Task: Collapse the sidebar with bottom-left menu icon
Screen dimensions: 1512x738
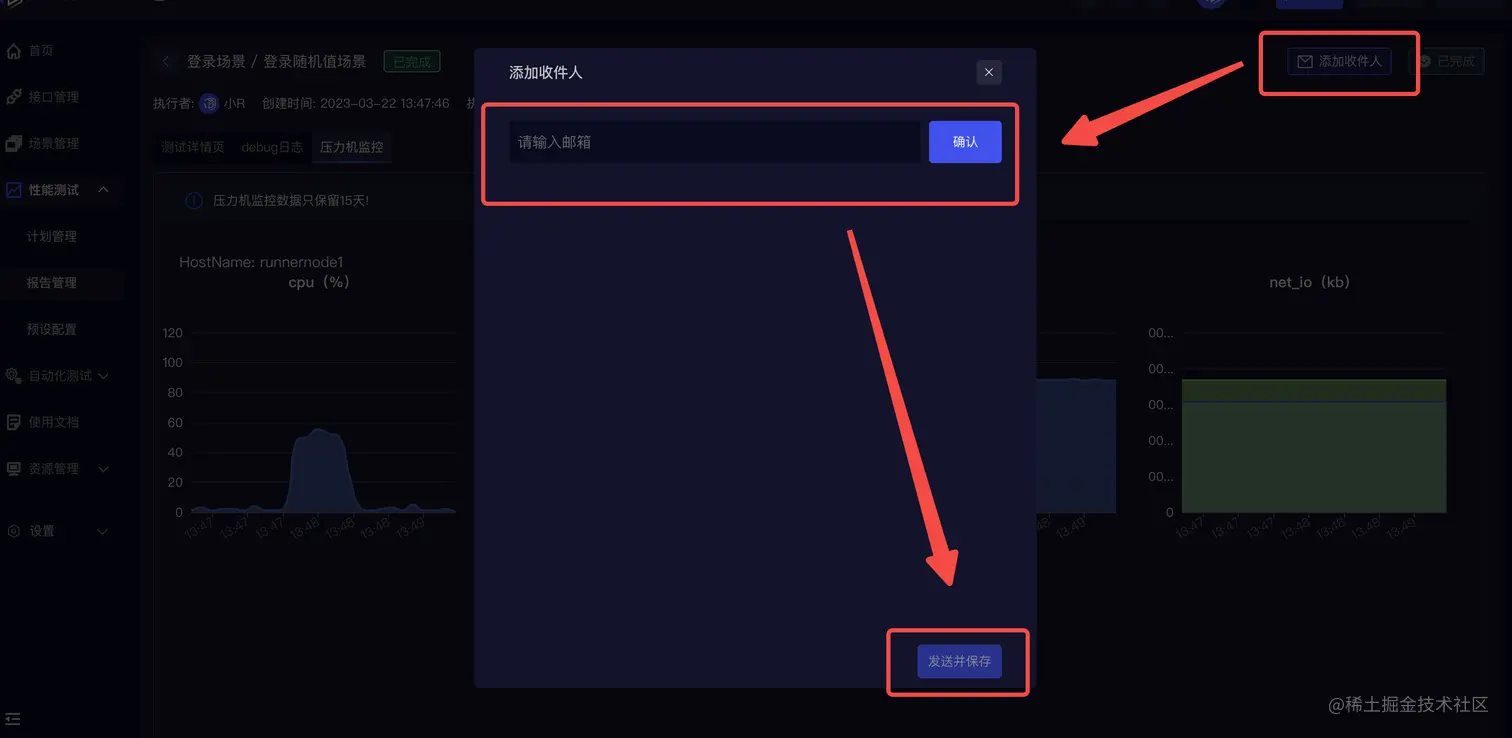Action: (13, 719)
